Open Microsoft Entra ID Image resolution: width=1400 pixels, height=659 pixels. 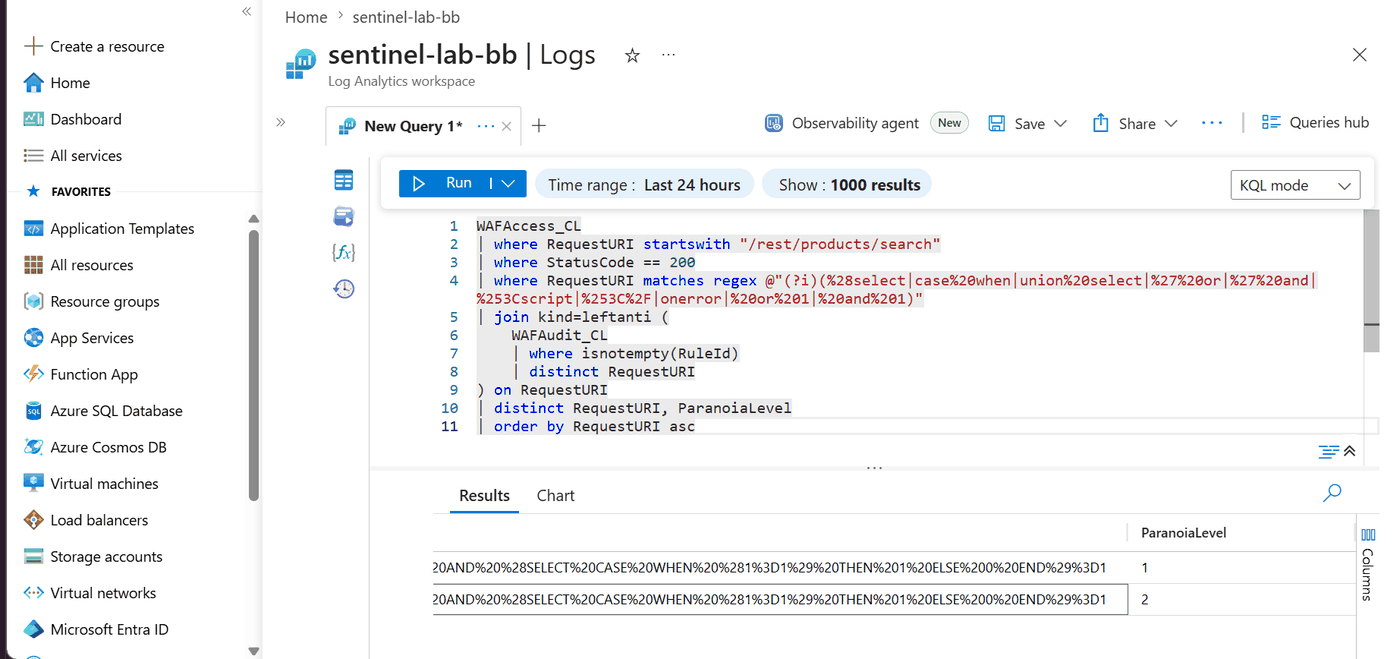tap(109, 629)
